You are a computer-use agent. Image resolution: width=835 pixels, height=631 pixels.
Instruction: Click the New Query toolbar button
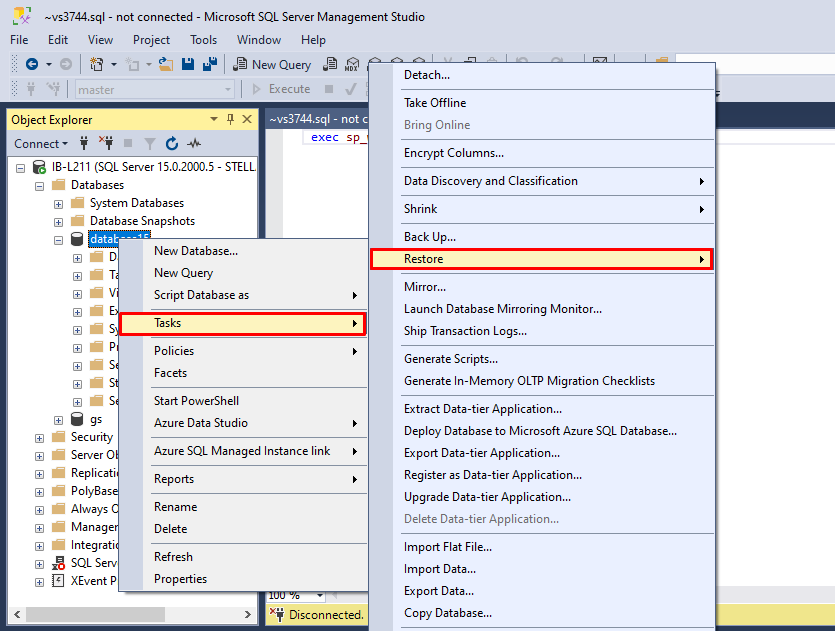click(272, 64)
